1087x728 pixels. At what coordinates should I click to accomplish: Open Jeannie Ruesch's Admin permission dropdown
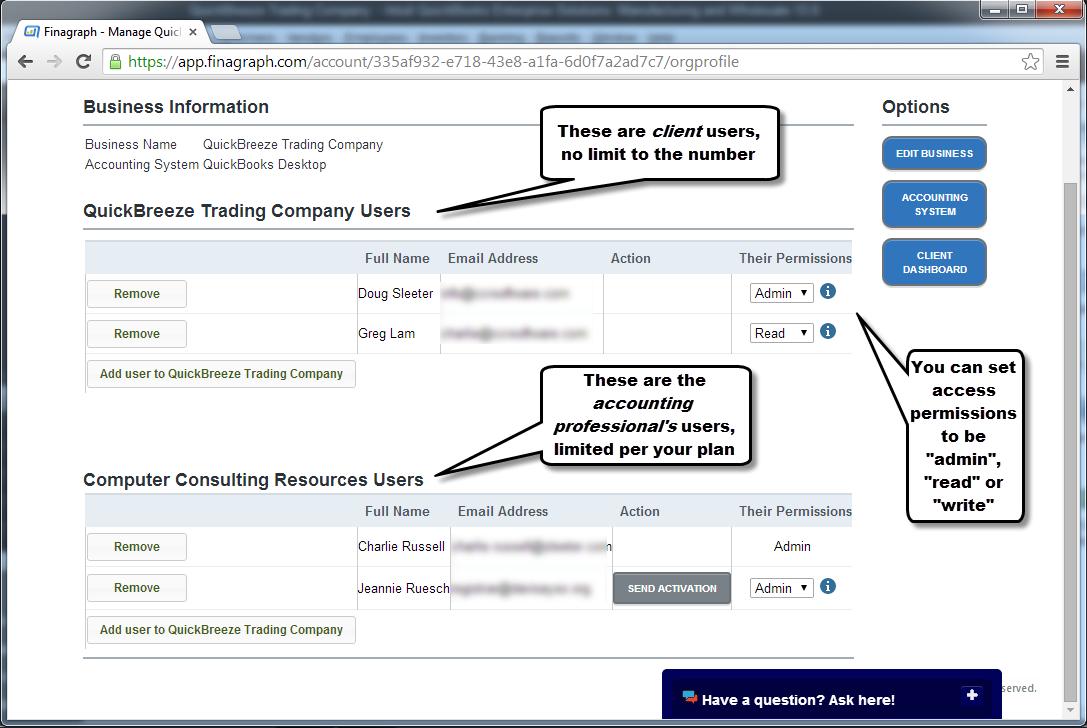tap(781, 589)
